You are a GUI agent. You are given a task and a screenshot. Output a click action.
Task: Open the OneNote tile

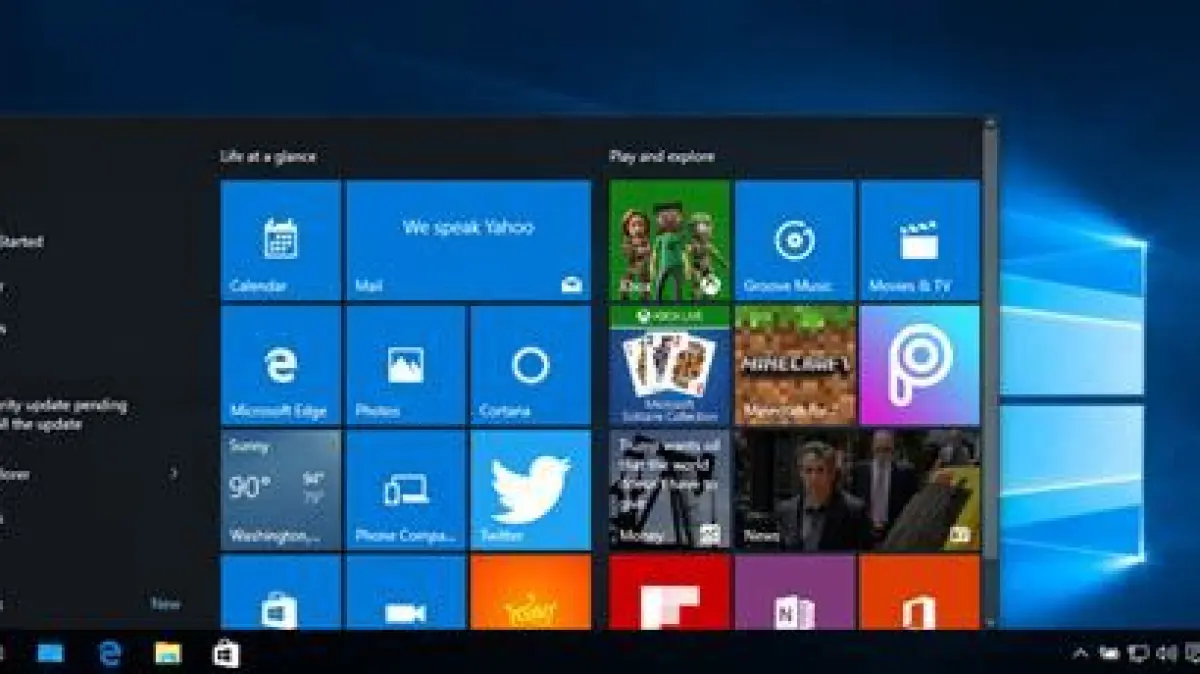794,593
